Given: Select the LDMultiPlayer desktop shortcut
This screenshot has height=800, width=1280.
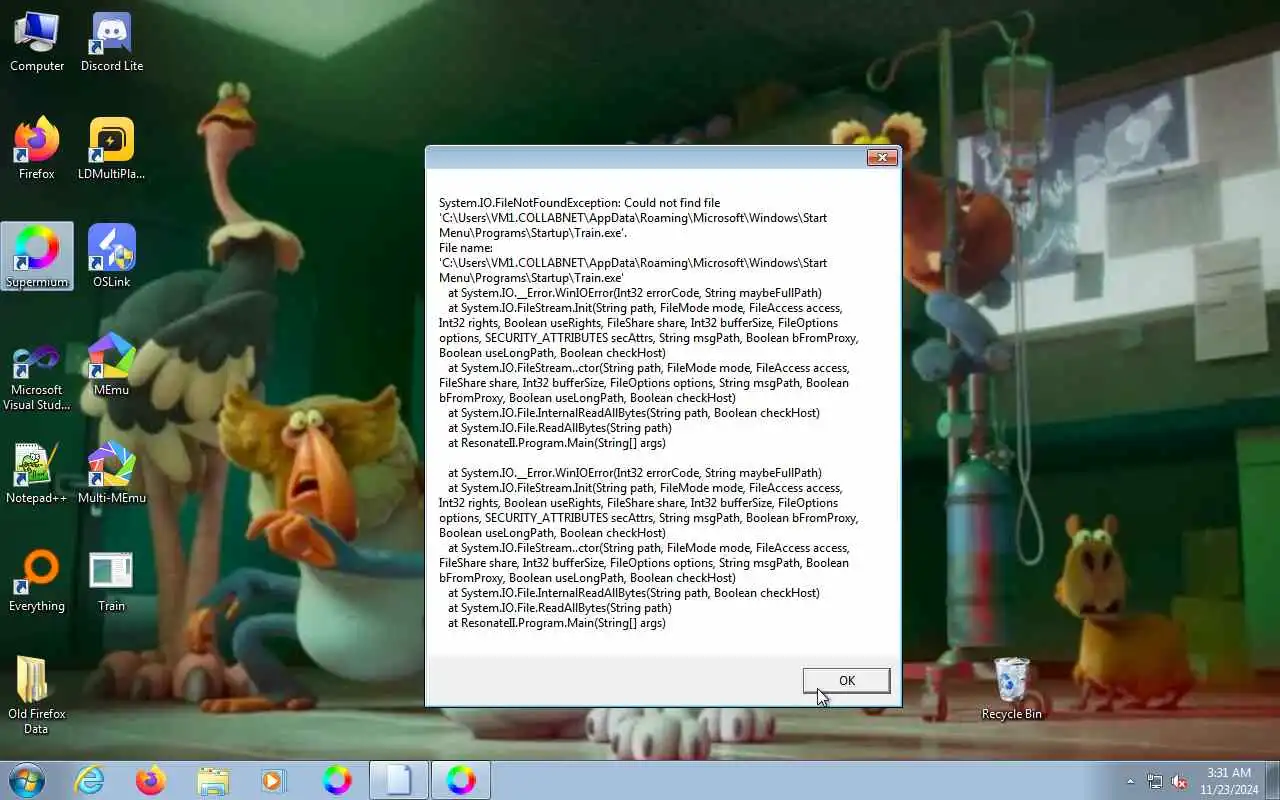Looking at the screenshot, I should (x=112, y=150).
